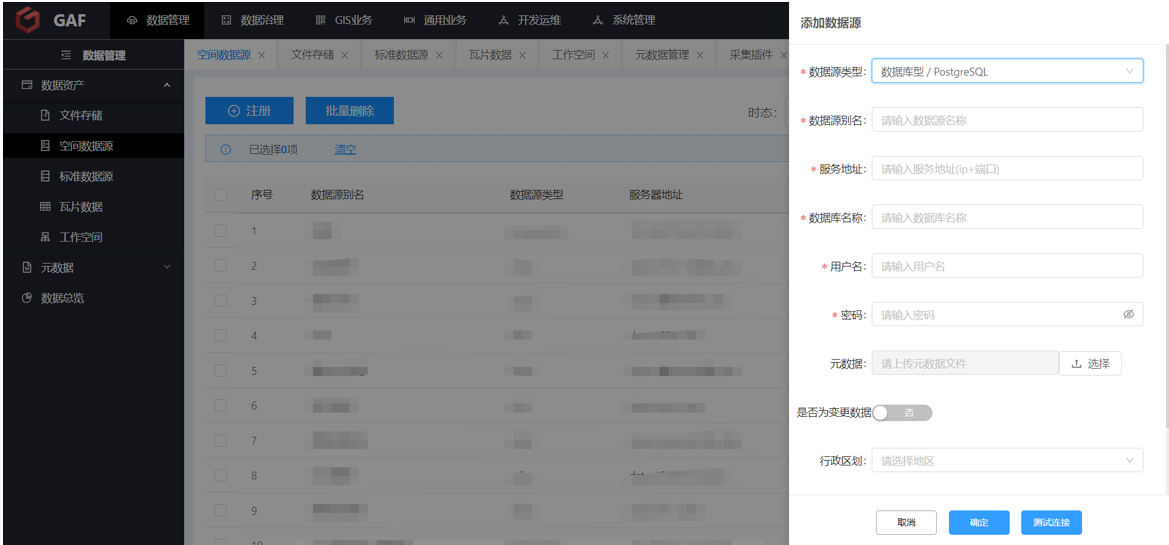
Task: Click the GAF logo icon
Action: (x=28, y=20)
